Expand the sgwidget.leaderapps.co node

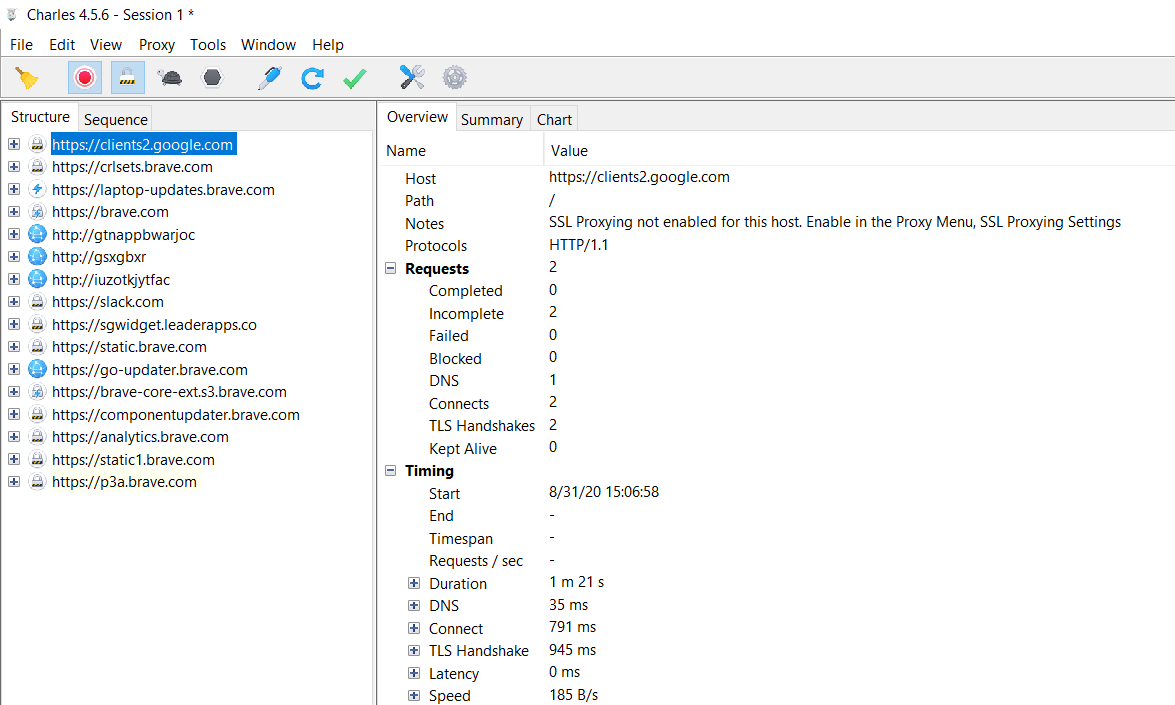coord(14,324)
